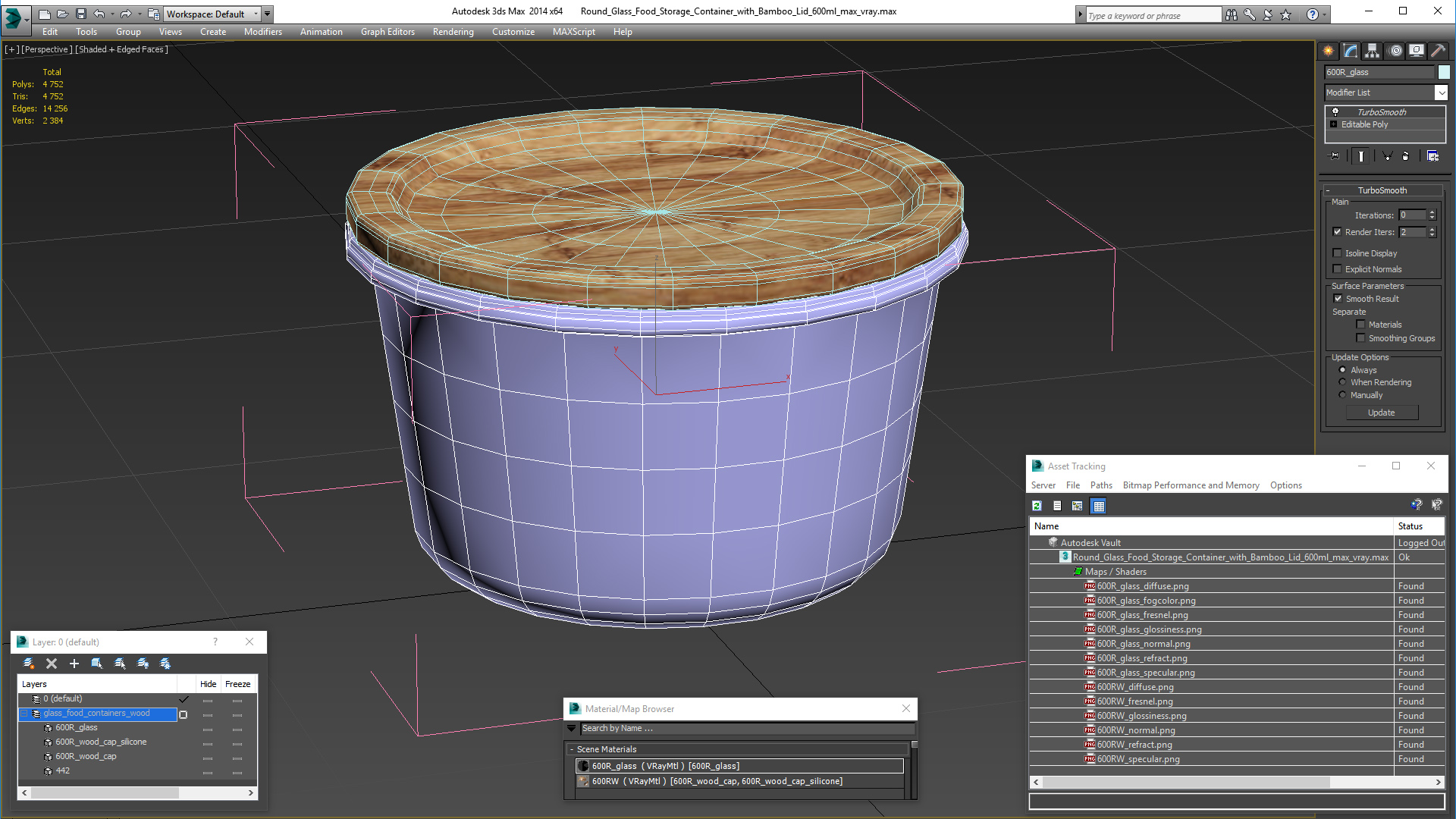Click Create New Layer icon in Layer dialog
The height and width of the screenshot is (819, 1456).
tap(29, 664)
